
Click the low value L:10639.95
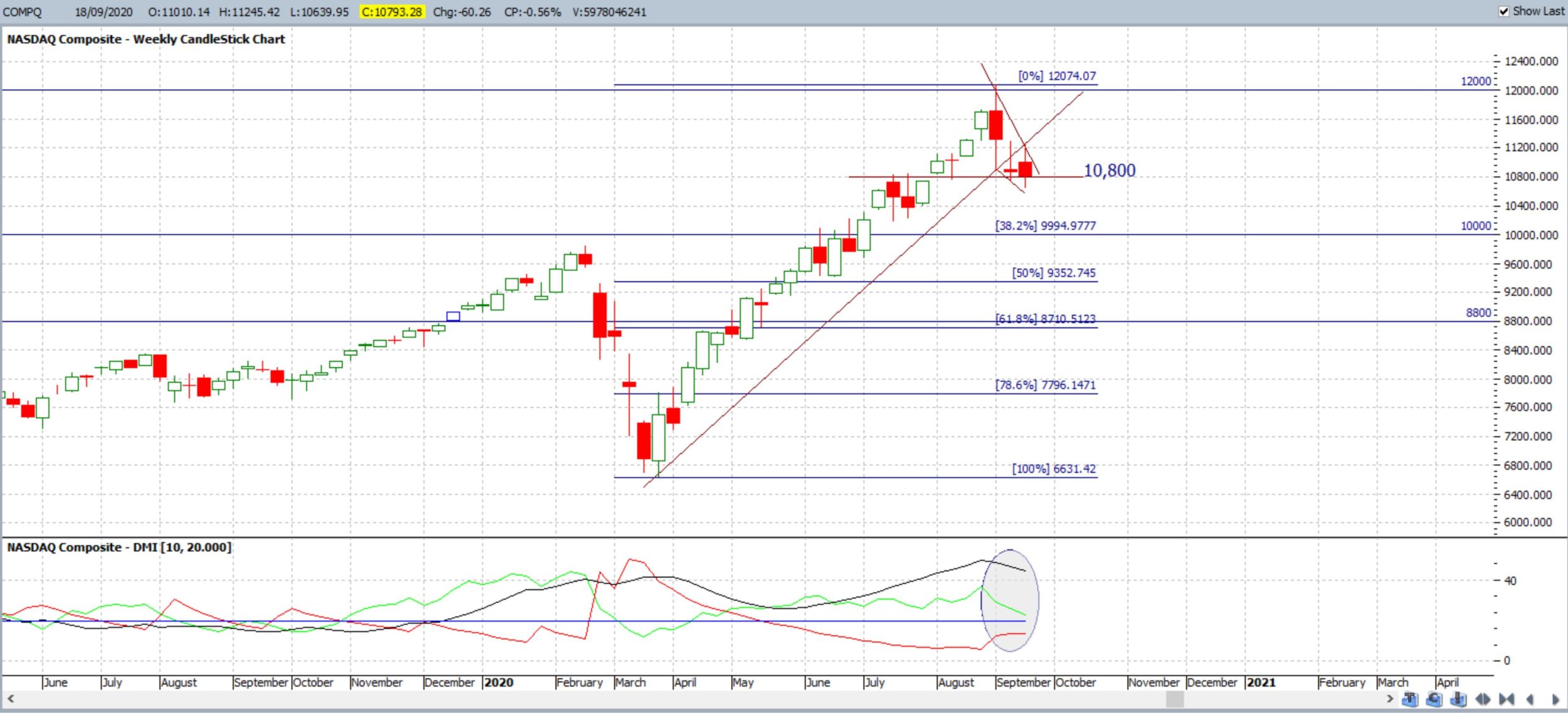(319, 12)
